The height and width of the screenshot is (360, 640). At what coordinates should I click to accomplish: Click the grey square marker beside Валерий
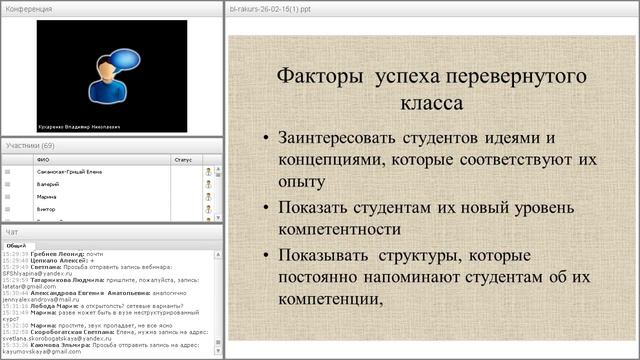(x=7, y=184)
